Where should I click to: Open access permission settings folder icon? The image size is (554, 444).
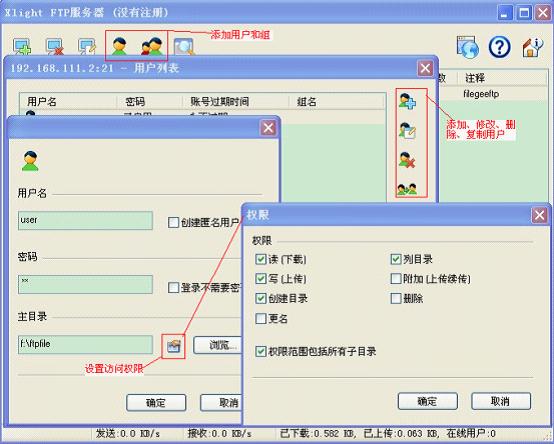[x=173, y=346]
